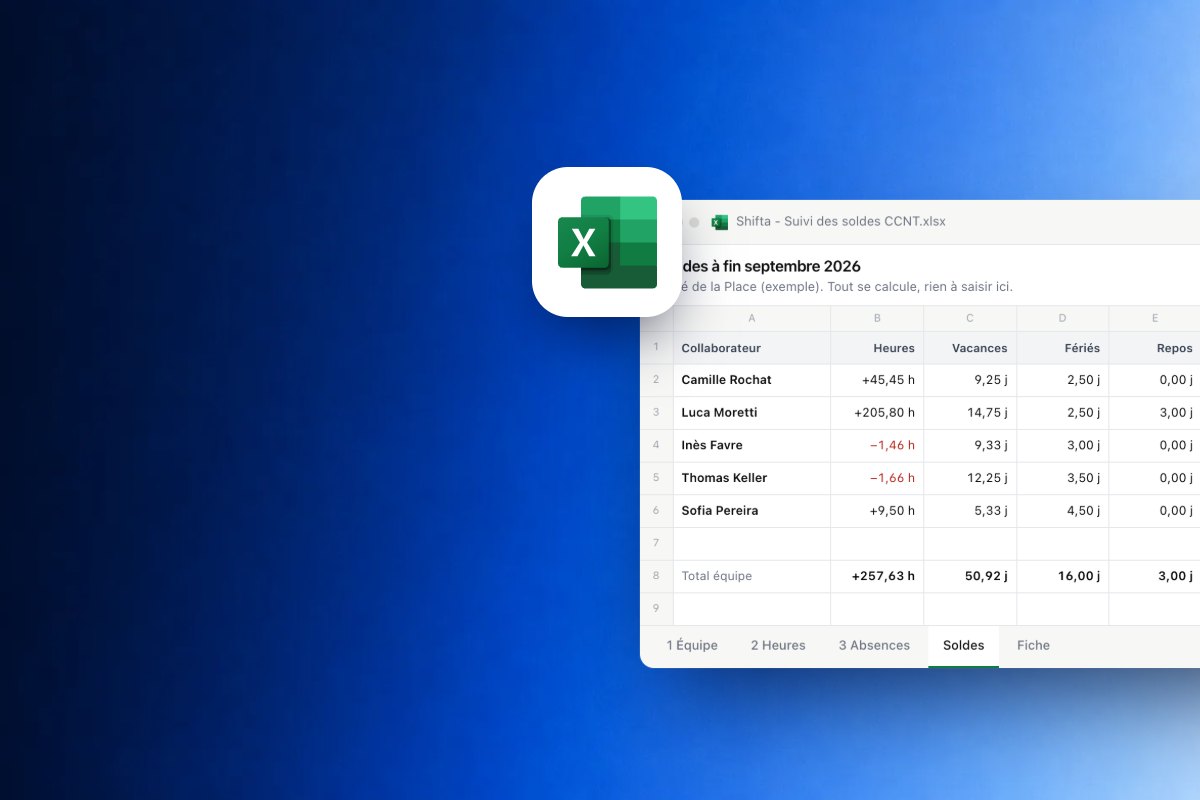Click Luca Moretti's '2,50 j' Fériés cell
Viewport: 1200px width, 800px height.
pos(1062,412)
